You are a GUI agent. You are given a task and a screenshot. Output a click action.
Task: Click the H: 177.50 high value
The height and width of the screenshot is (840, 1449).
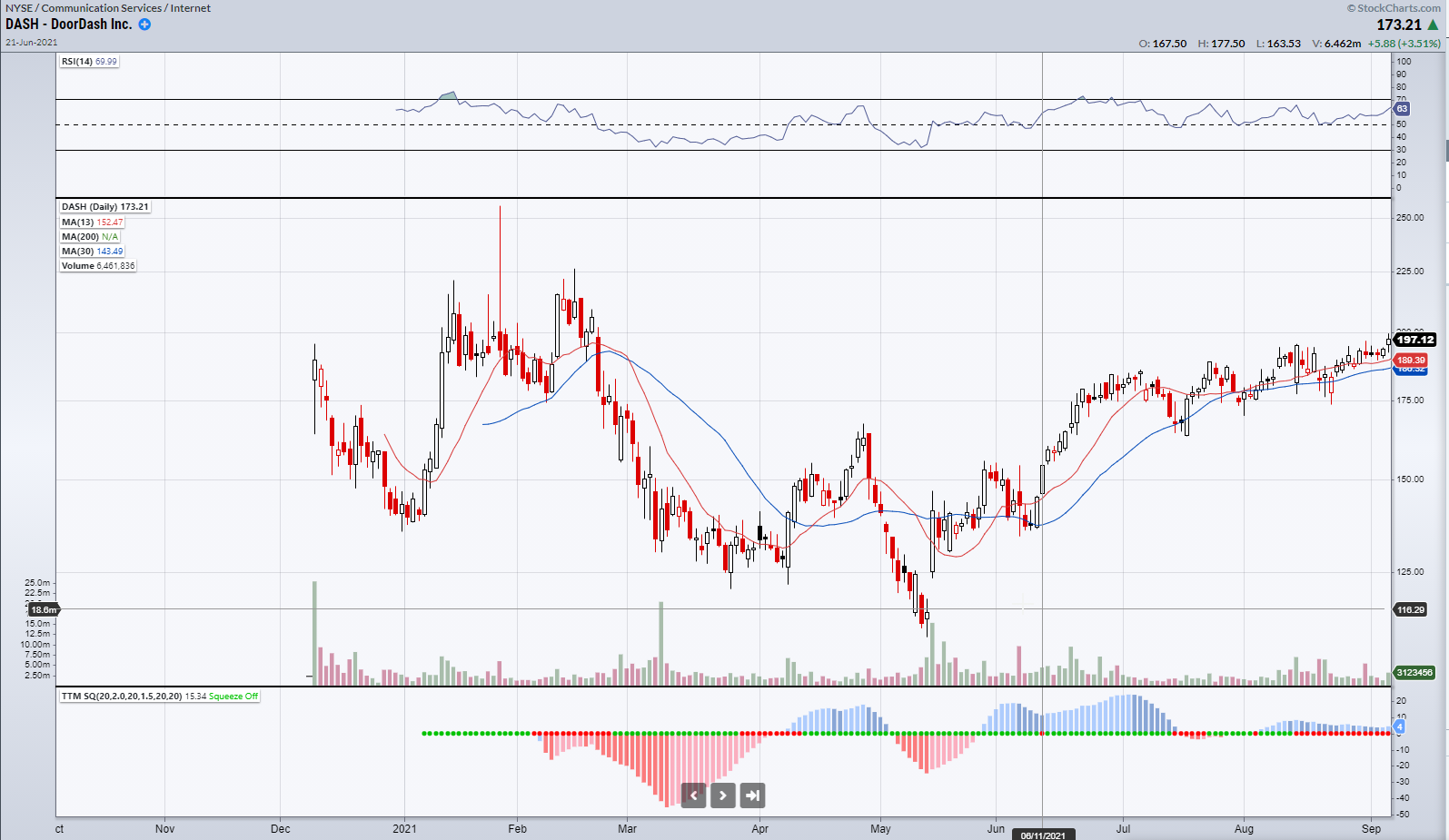tap(1222, 44)
